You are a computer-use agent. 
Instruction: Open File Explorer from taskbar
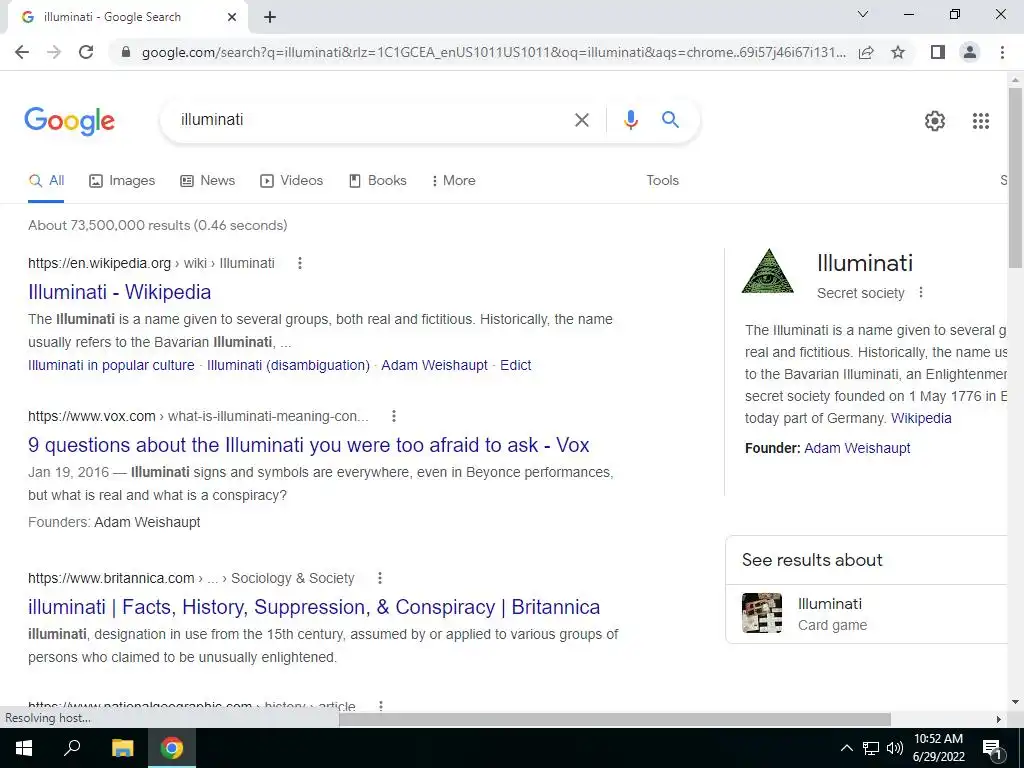(x=122, y=748)
